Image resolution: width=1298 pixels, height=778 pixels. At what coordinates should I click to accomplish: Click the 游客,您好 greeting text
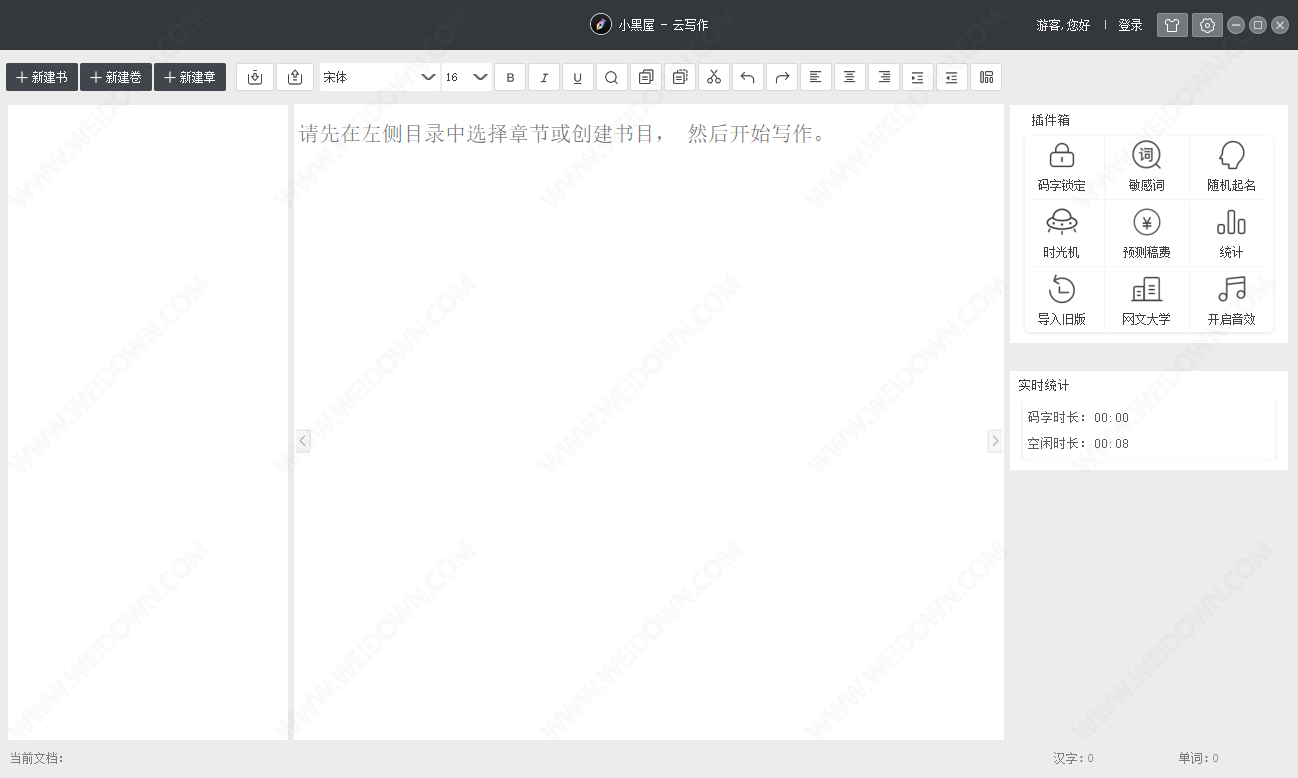click(x=1063, y=25)
